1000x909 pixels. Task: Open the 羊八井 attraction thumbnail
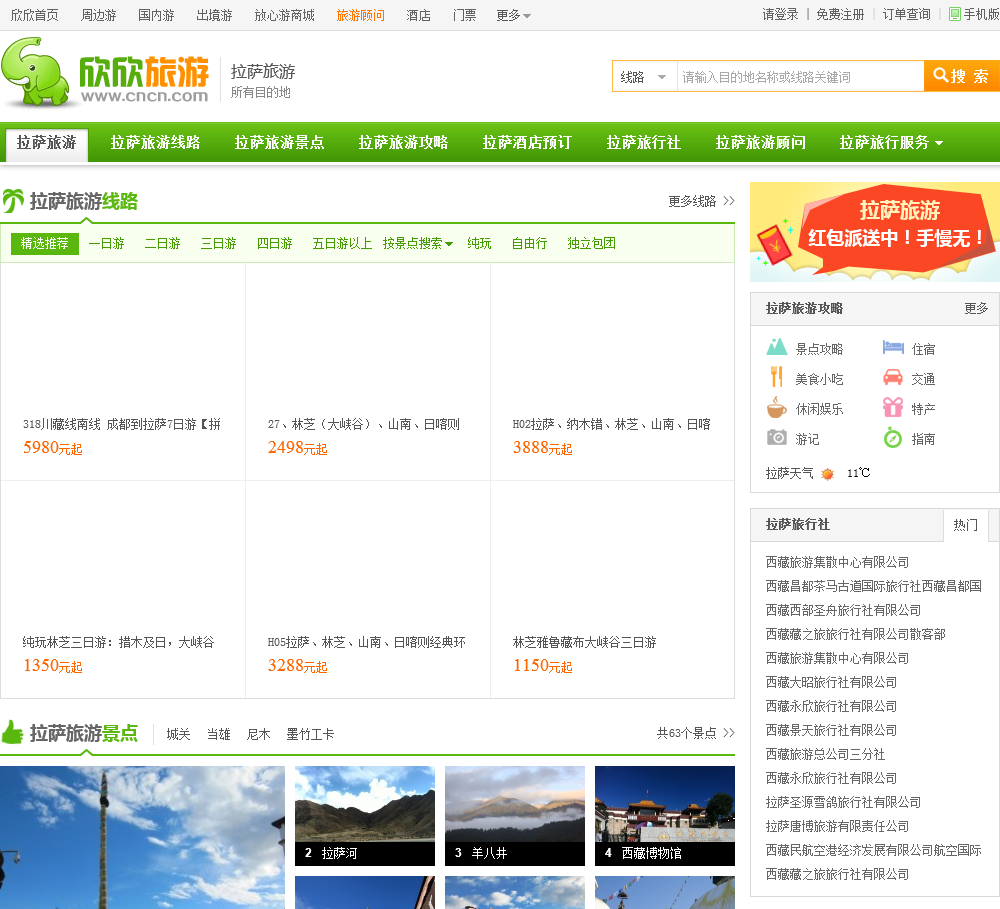[x=515, y=815]
